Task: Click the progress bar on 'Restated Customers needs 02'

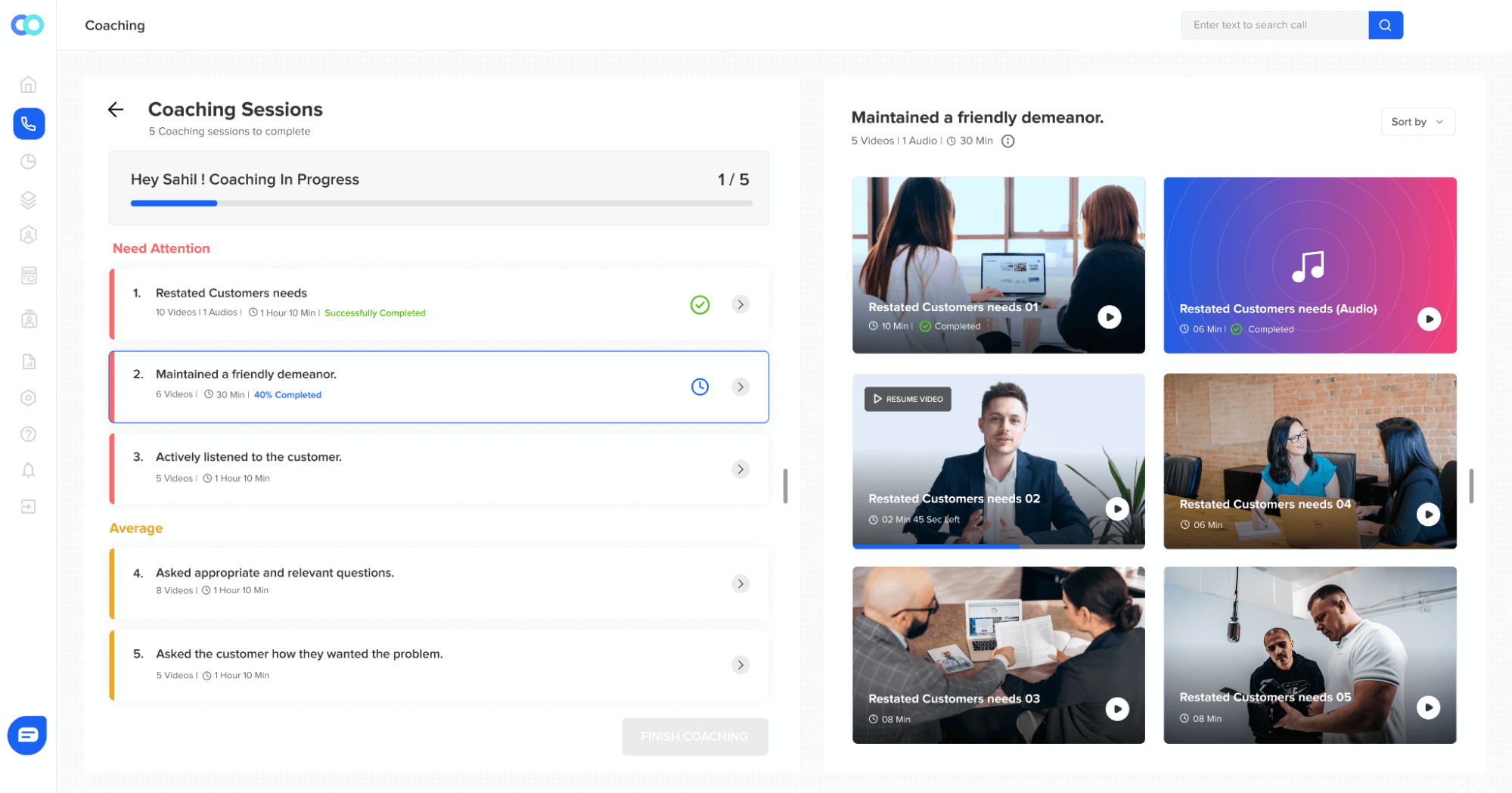Action: click(938, 546)
